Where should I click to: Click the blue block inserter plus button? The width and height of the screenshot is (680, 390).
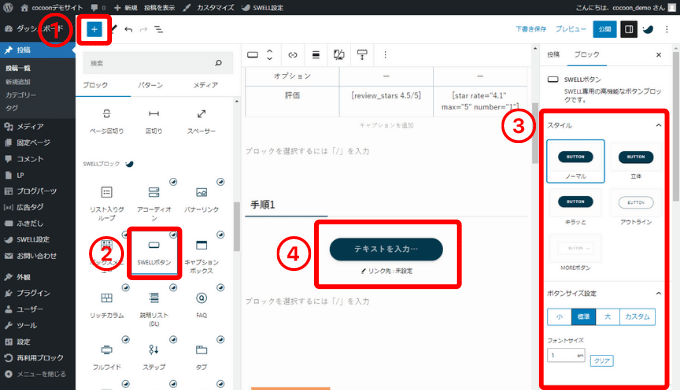(x=94, y=29)
